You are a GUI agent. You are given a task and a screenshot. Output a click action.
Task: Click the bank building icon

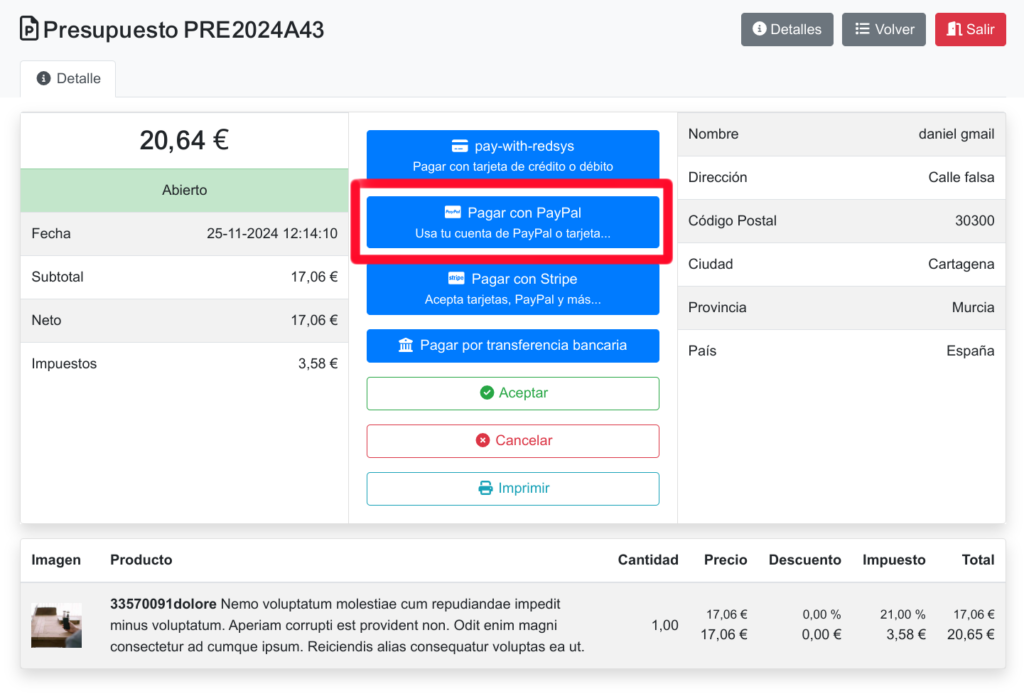click(406, 345)
